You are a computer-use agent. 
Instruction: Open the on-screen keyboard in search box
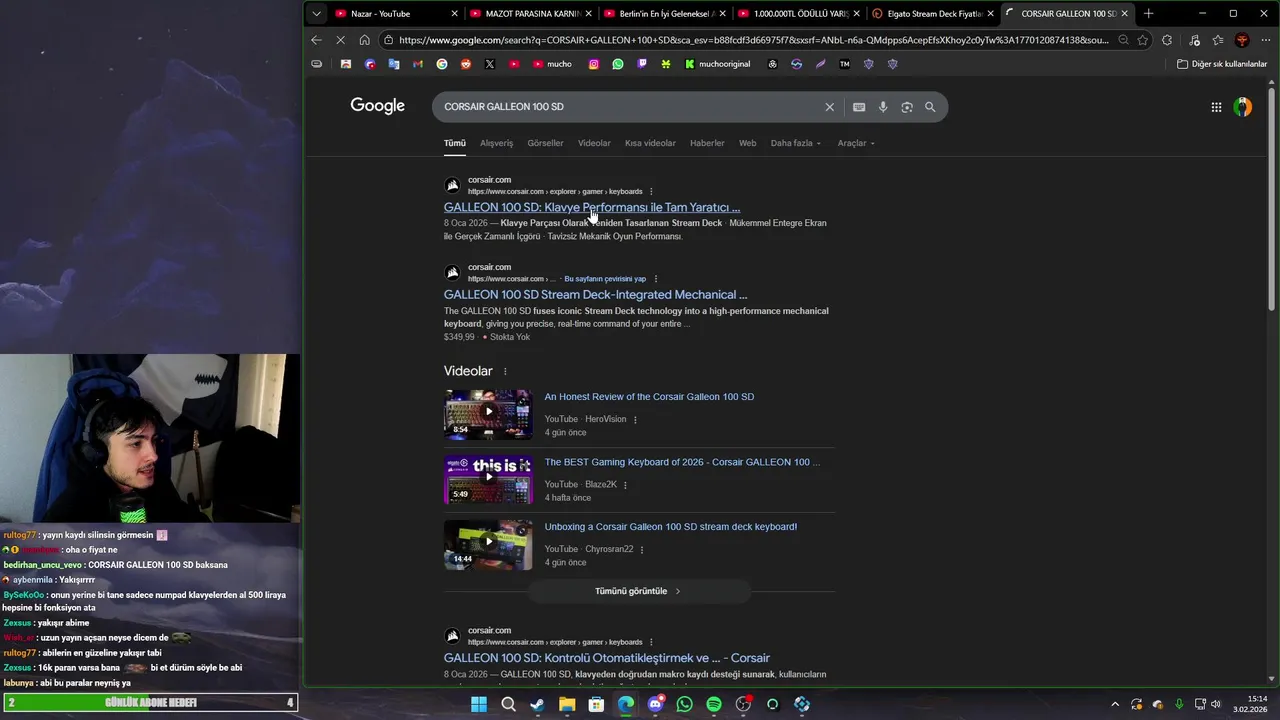point(859,107)
